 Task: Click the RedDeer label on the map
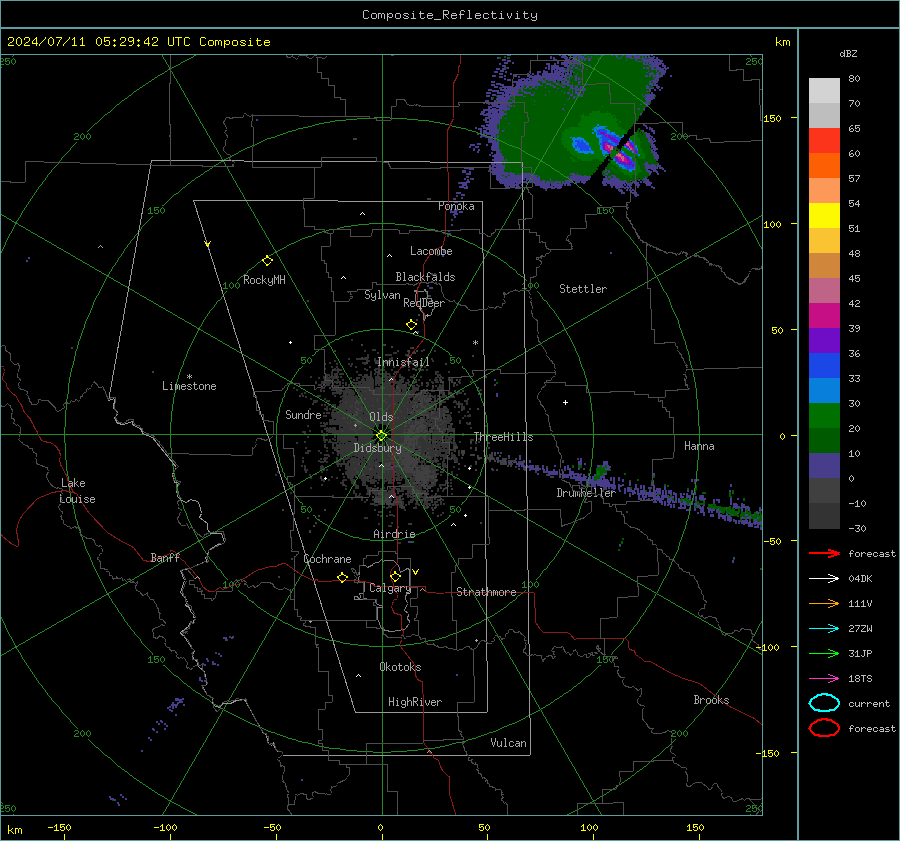click(424, 303)
